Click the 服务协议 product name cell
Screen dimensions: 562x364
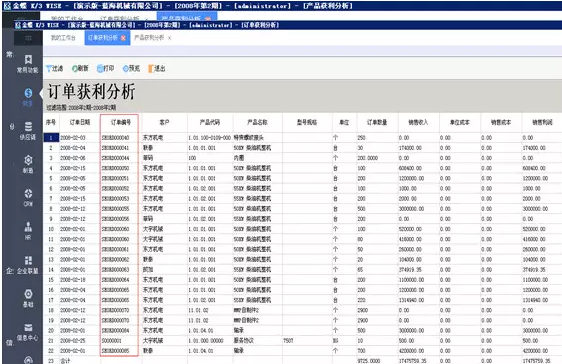pos(244,341)
